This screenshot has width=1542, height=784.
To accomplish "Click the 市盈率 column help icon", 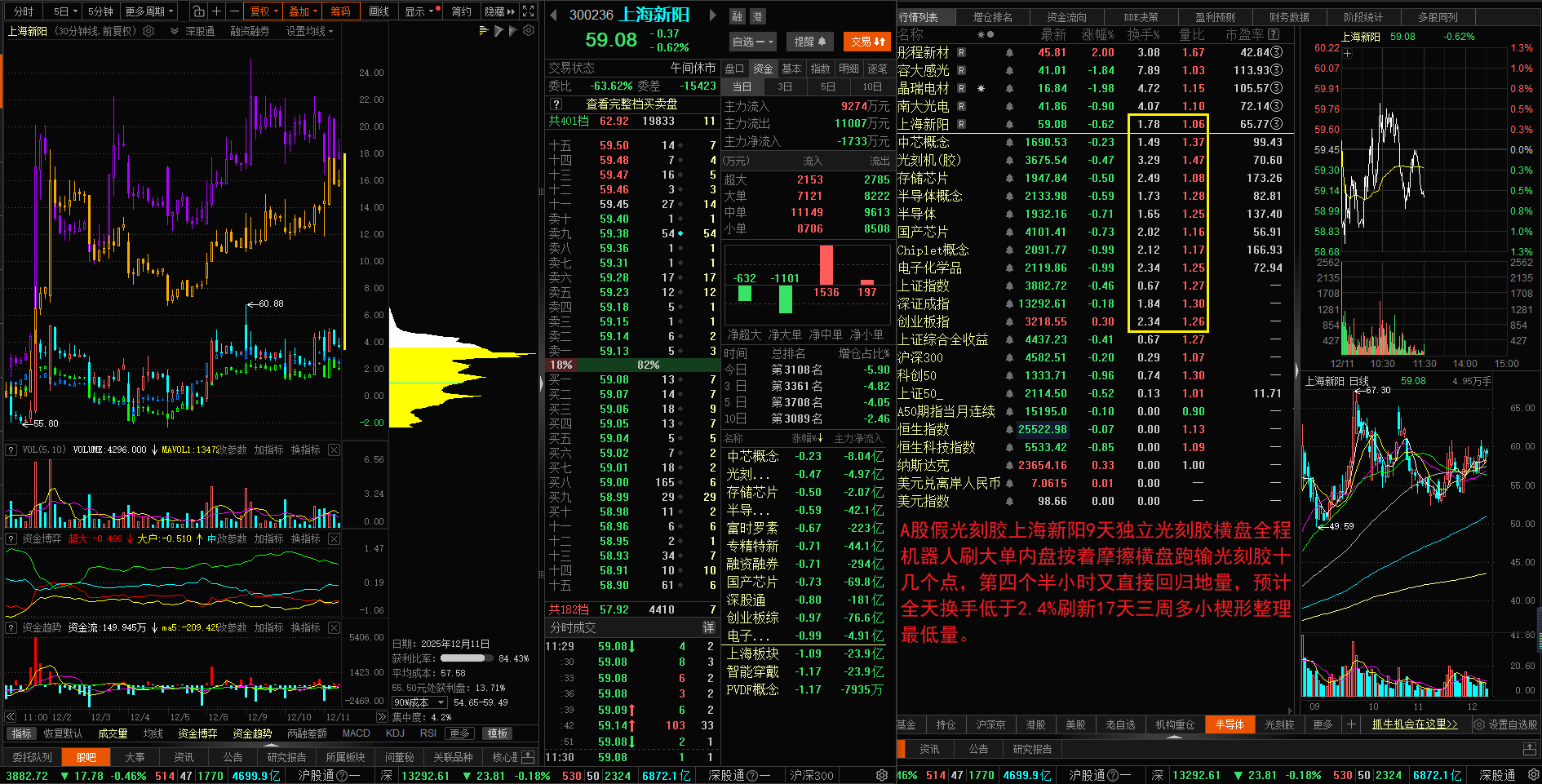I will pyautogui.click(x=1274, y=34).
